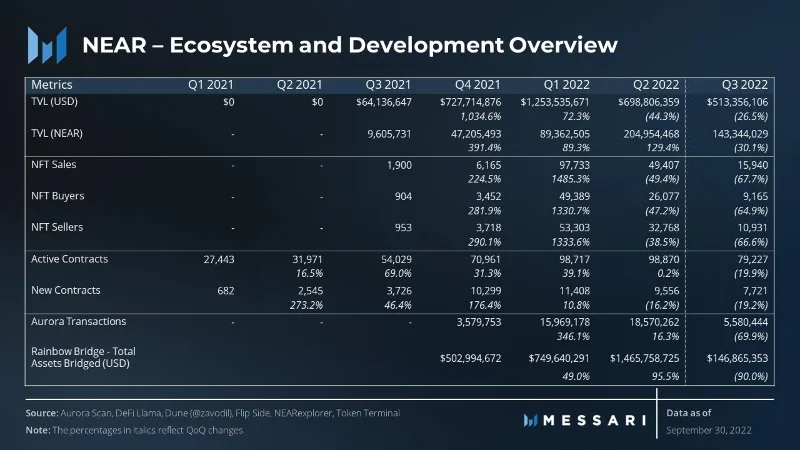
Task: Click the 204,954,468 TVL NEAR value
Action: tap(652, 134)
